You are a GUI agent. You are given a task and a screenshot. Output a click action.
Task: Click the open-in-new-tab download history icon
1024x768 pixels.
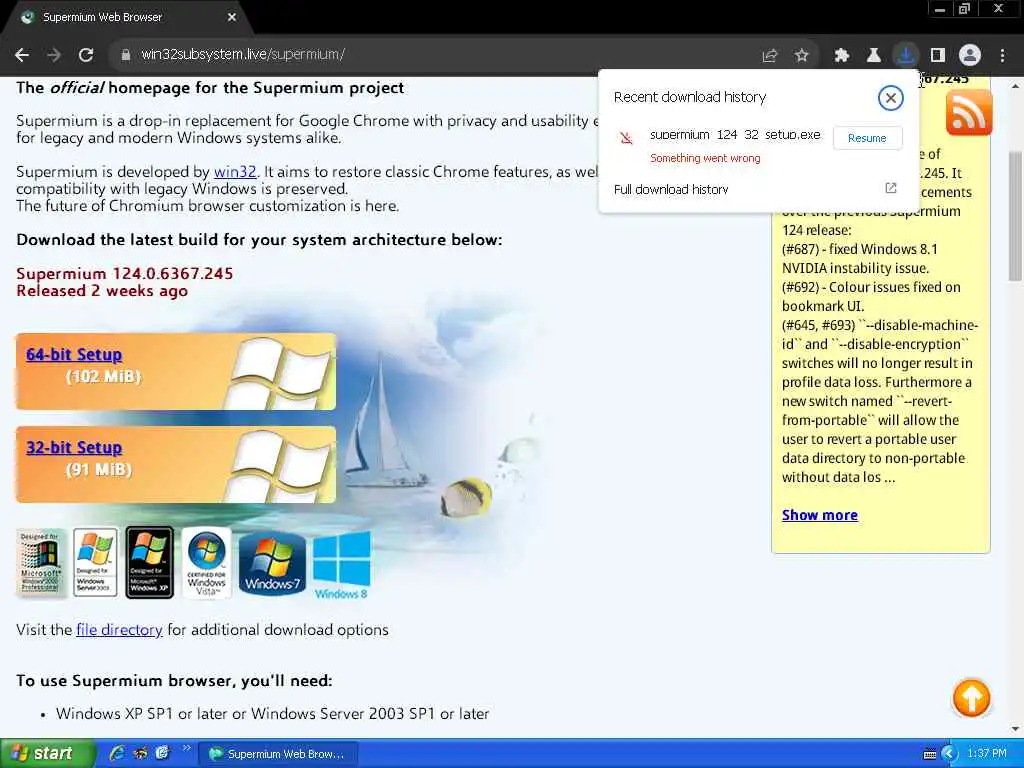[x=891, y=188]
